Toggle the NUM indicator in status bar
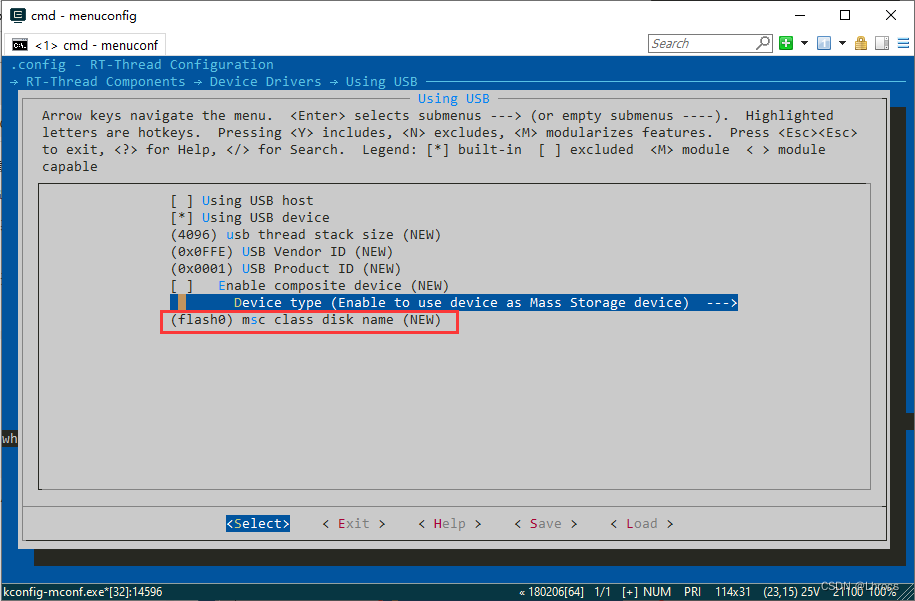Viewport: 915px width, 601px height. (657, 592)
